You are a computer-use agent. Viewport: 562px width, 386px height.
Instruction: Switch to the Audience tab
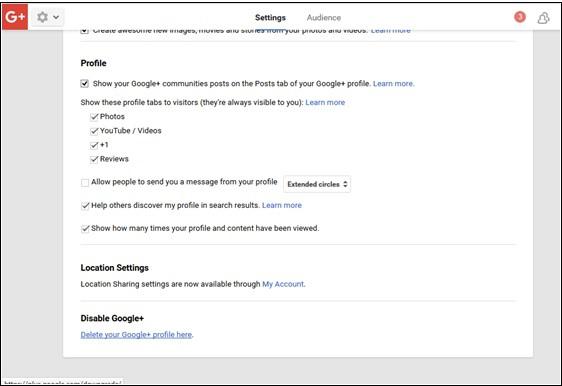324,18
